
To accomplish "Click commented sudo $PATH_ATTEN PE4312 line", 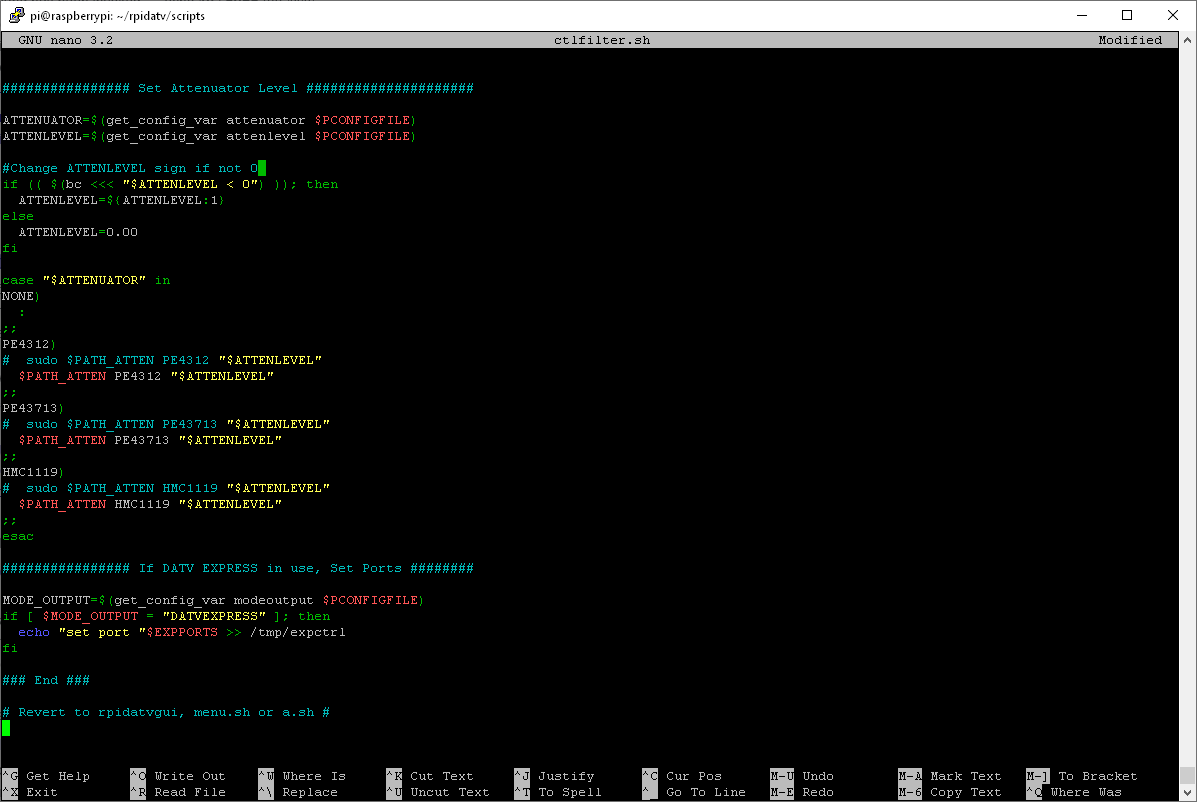I will click(162, 360).
